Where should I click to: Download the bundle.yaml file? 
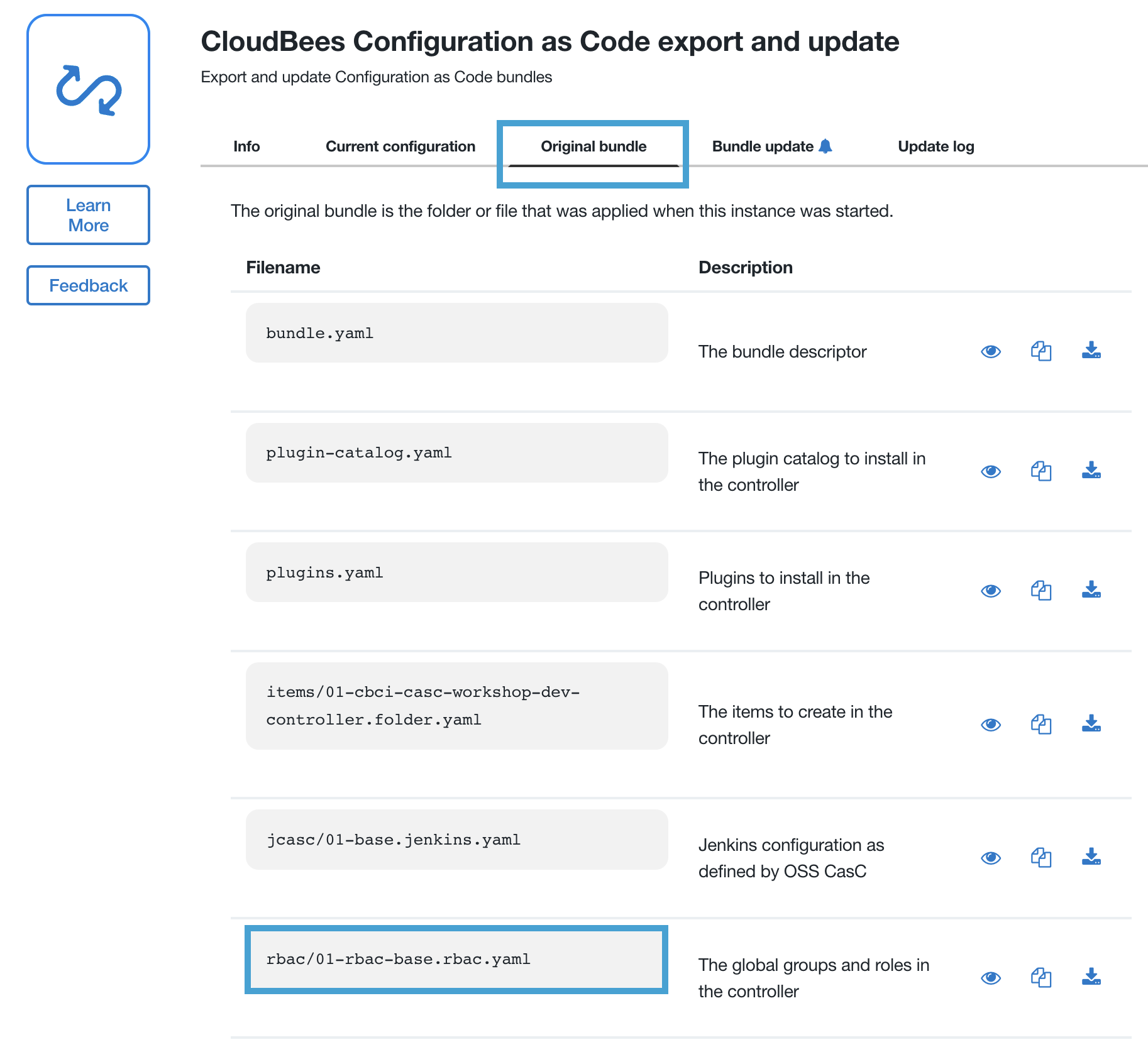[1091, 351]
